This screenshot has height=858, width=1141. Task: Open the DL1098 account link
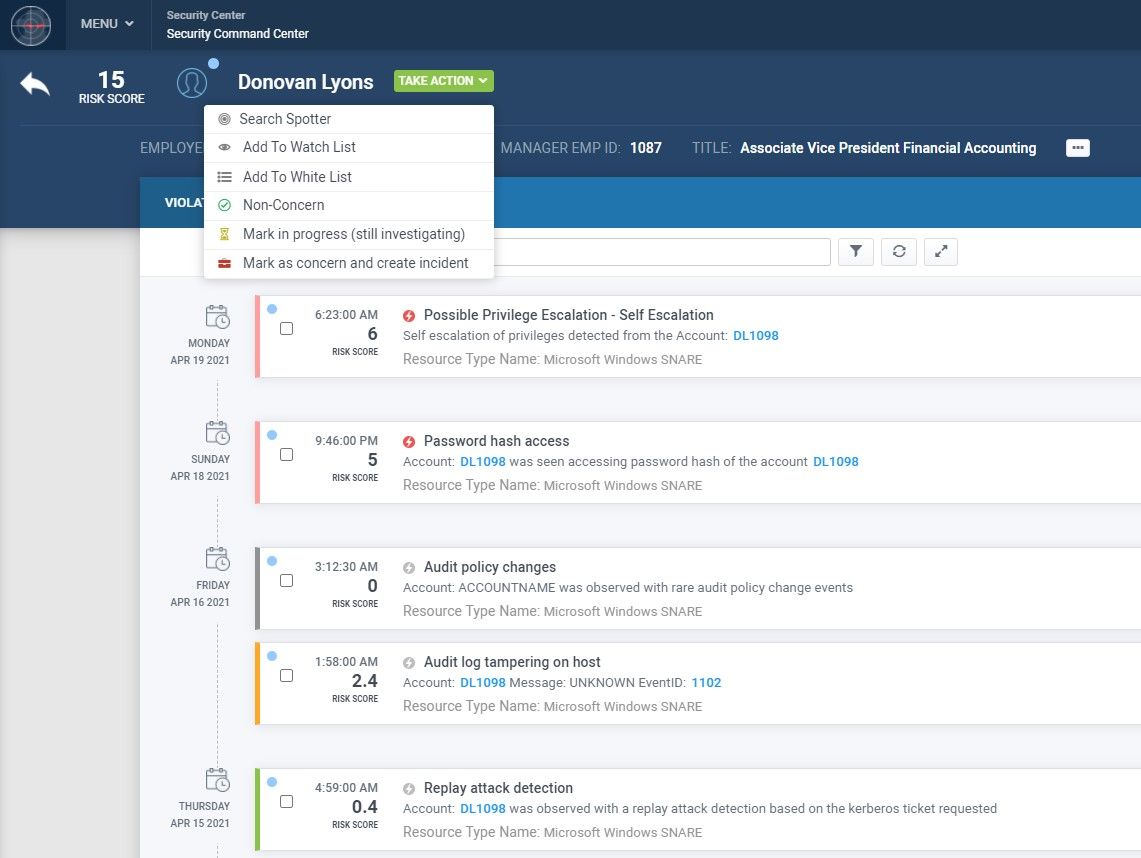(x=756, y=336)
